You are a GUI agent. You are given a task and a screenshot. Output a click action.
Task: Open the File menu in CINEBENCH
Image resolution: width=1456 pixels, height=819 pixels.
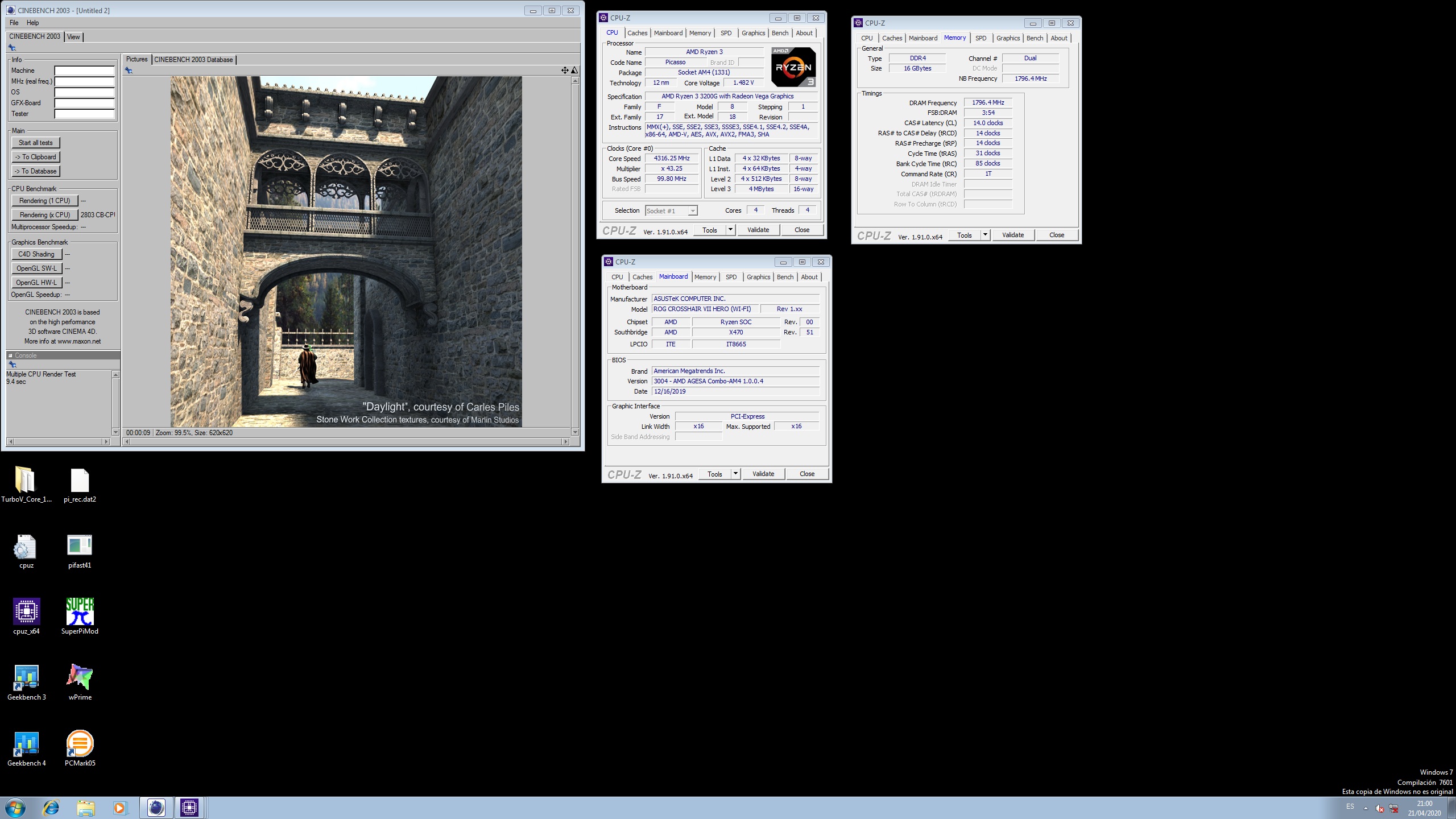(x=14, y=23)
